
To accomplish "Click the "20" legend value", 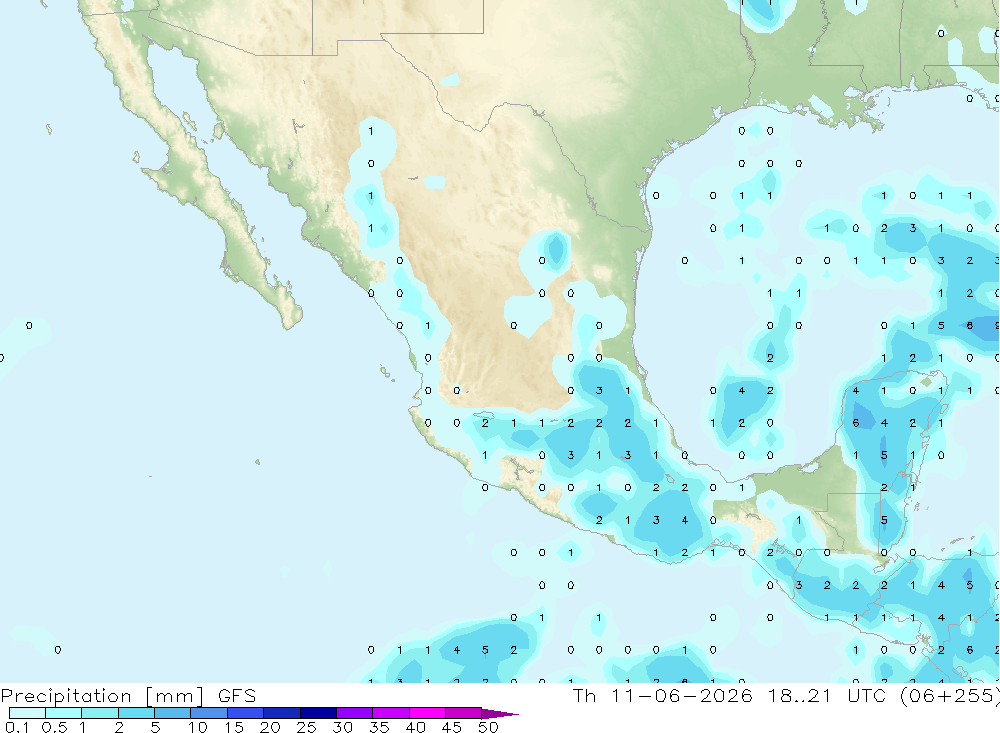I will 270,727.
